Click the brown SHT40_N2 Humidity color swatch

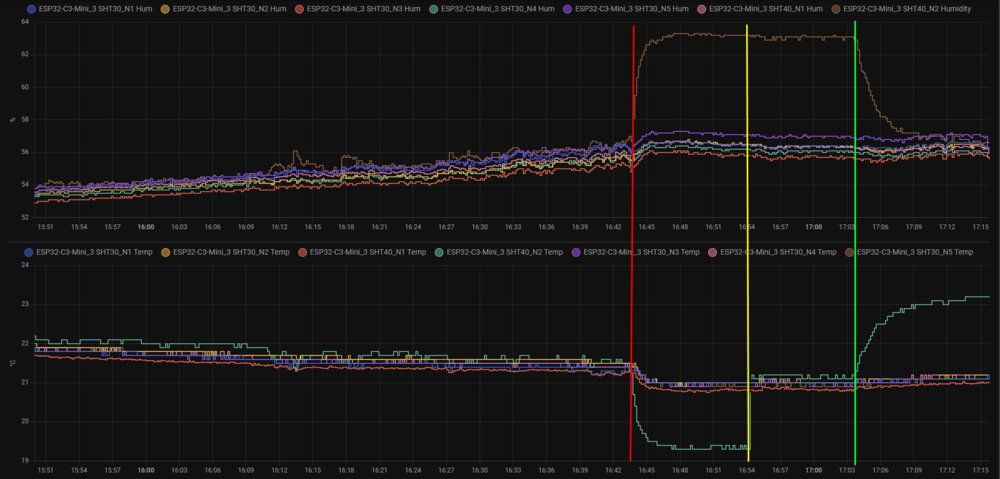(x=835, y=10)
